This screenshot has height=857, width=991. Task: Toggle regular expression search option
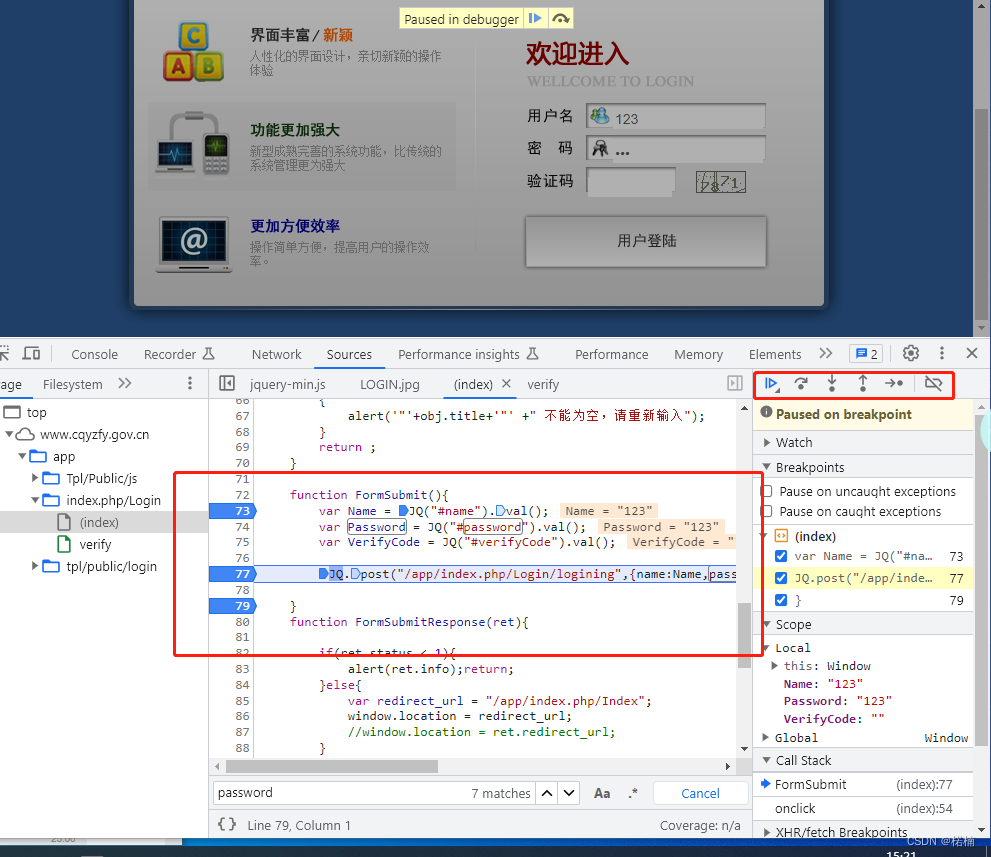click(633, 793)
